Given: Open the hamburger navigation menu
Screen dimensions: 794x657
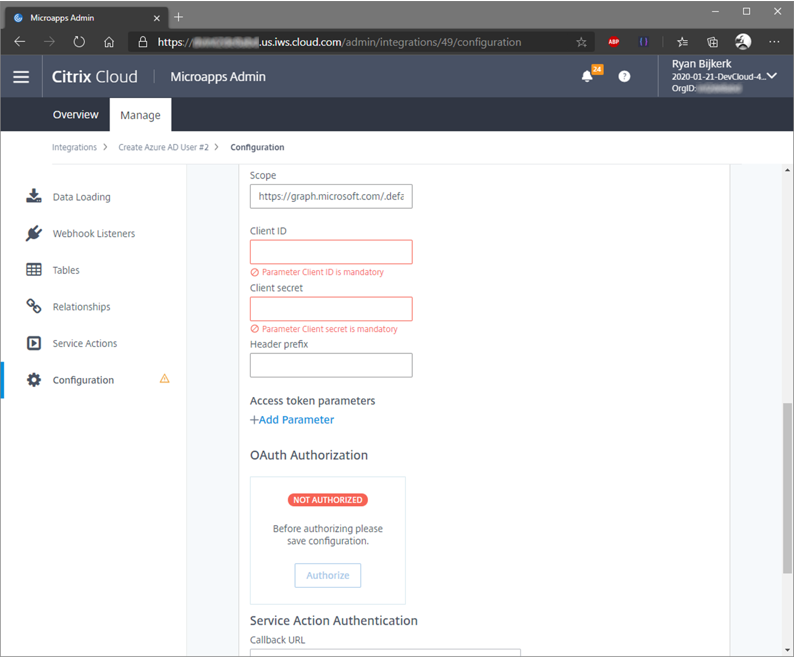Looking at the screenshot, I should tap(21, 77).
